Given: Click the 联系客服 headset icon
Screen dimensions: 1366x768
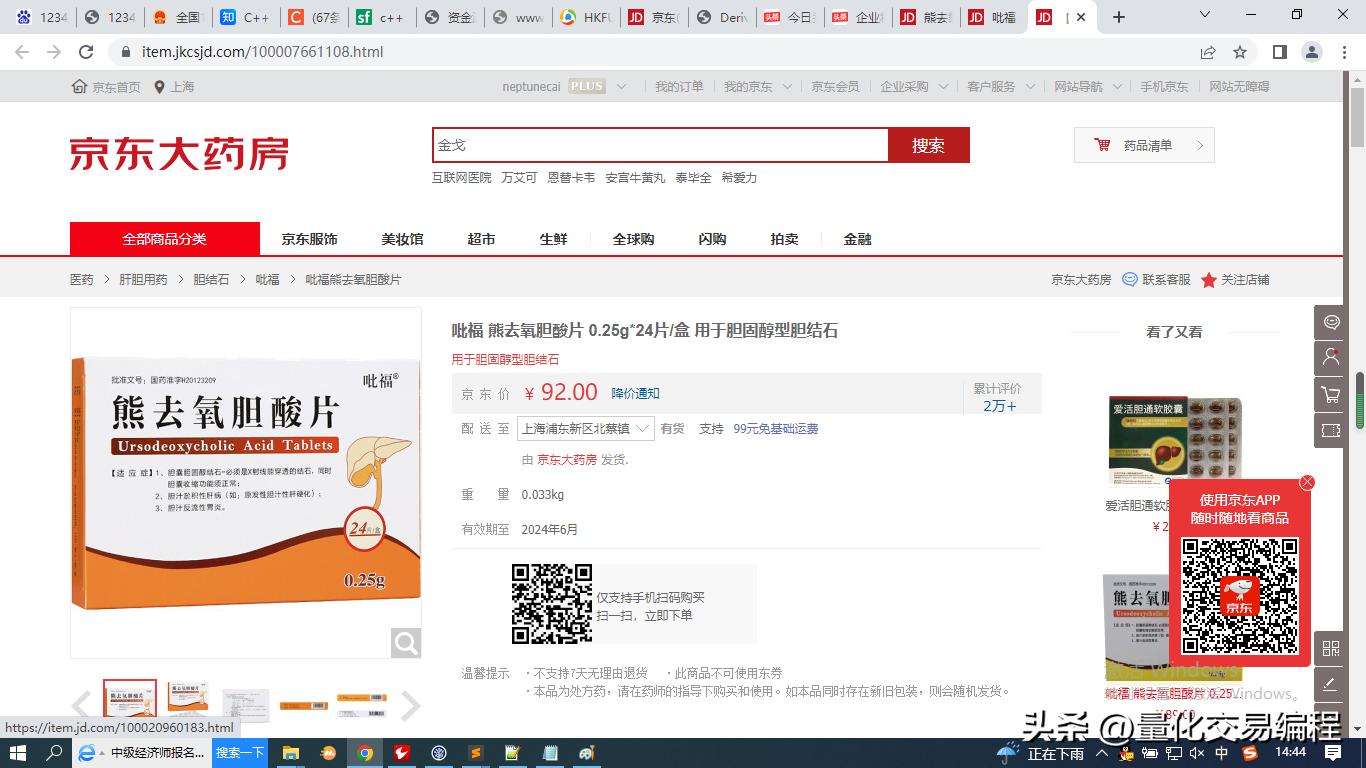Looking at the screenshot, I should point(1130,280).
